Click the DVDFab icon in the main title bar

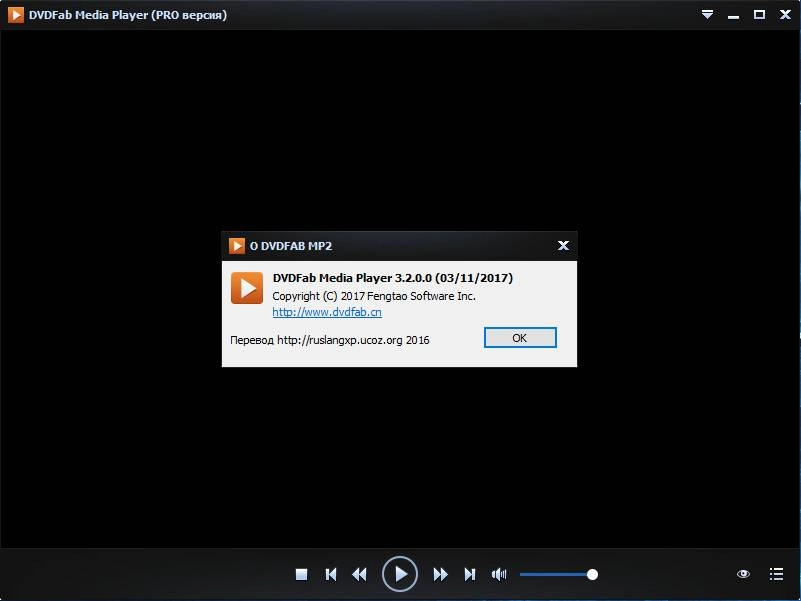click(x=16, y=15)
